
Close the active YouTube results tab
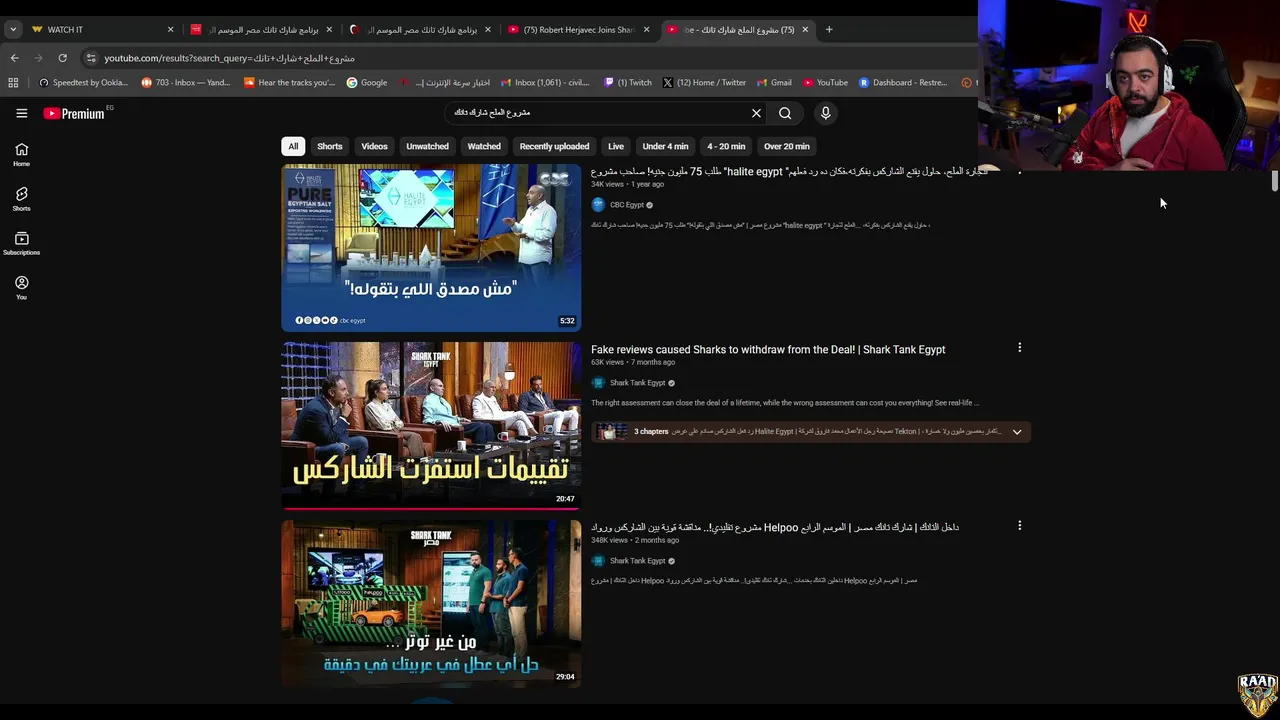805,29
